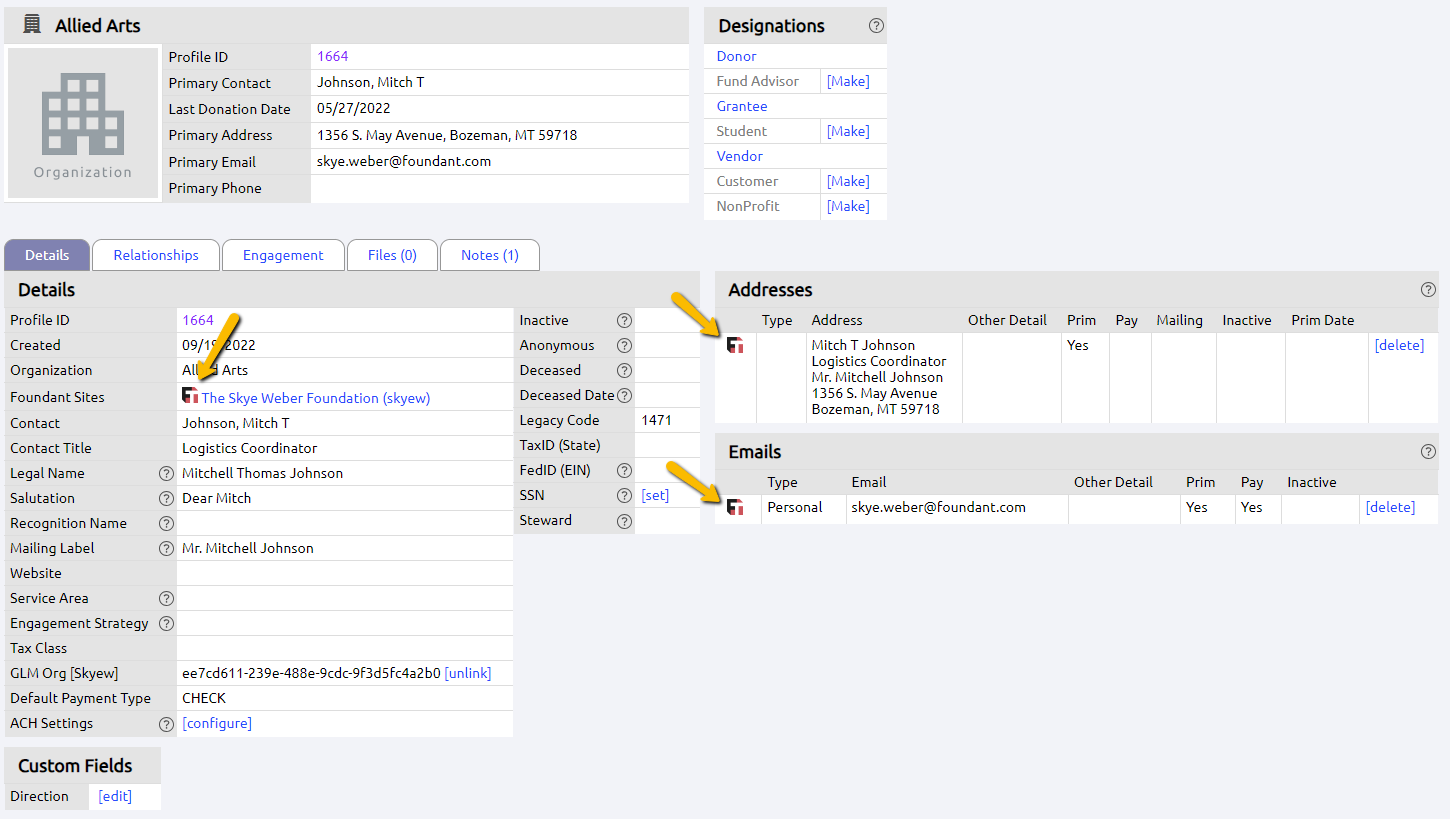Open the Steward field help icon
The height and width of the screenshot is (819, 1450).
pos(624,520)
